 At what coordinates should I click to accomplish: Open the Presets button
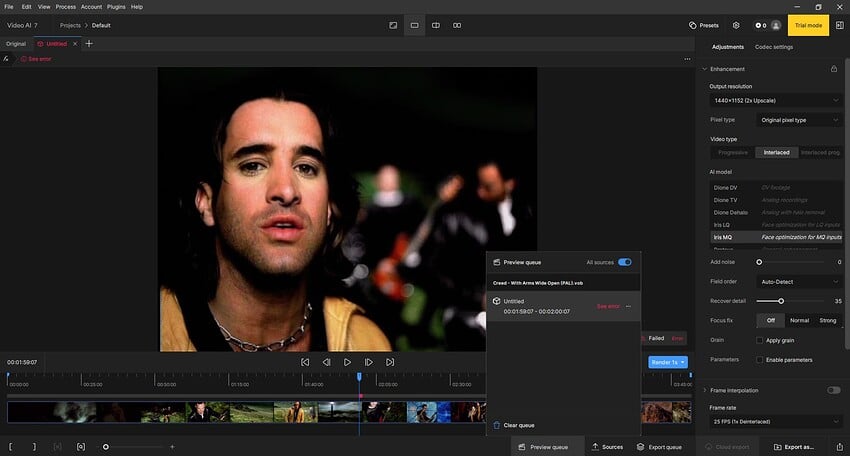(704, 25)
